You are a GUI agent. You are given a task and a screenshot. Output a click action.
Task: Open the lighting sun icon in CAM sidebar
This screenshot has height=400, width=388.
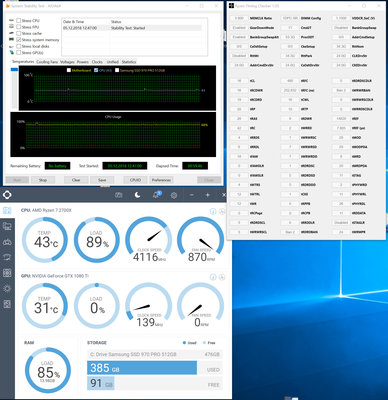(x=7, y=288)
